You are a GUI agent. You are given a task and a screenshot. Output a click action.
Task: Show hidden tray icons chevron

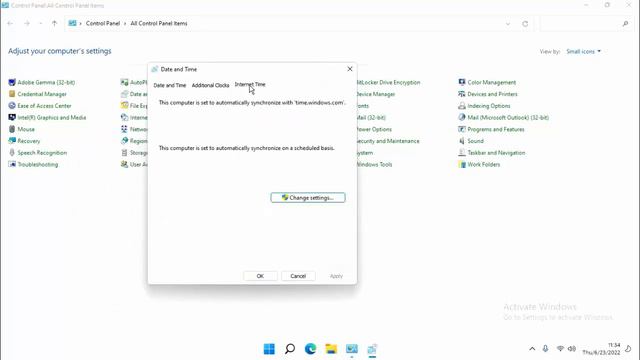[532, 349]
